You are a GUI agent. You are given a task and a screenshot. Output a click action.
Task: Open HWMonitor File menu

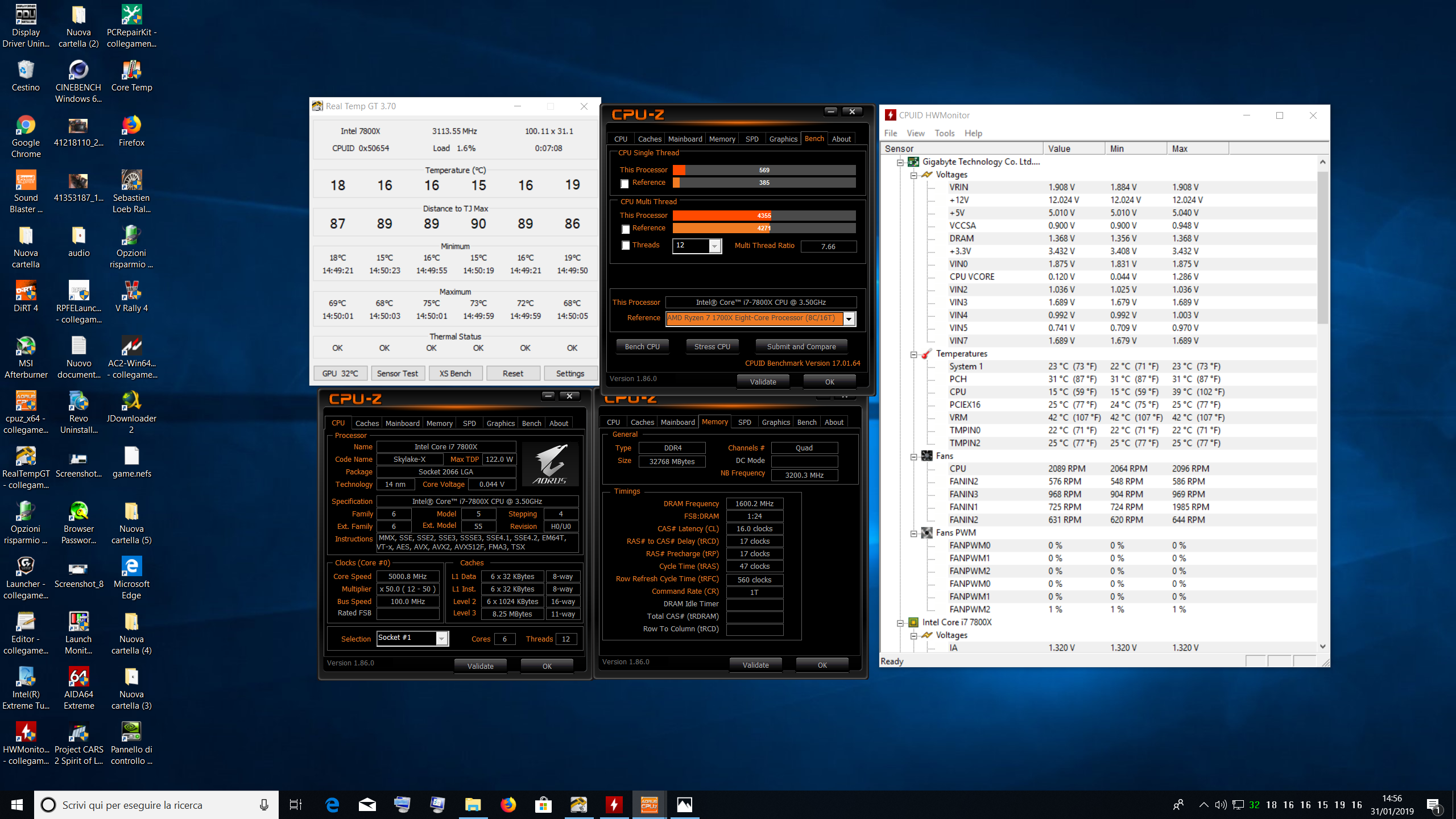pos(891,133)
